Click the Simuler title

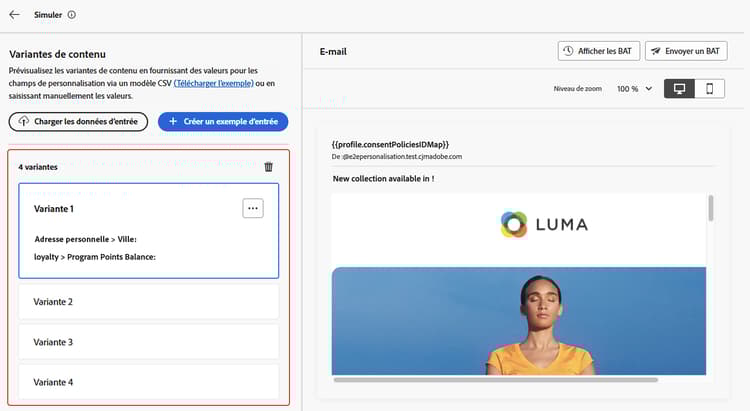coord(48,15)
